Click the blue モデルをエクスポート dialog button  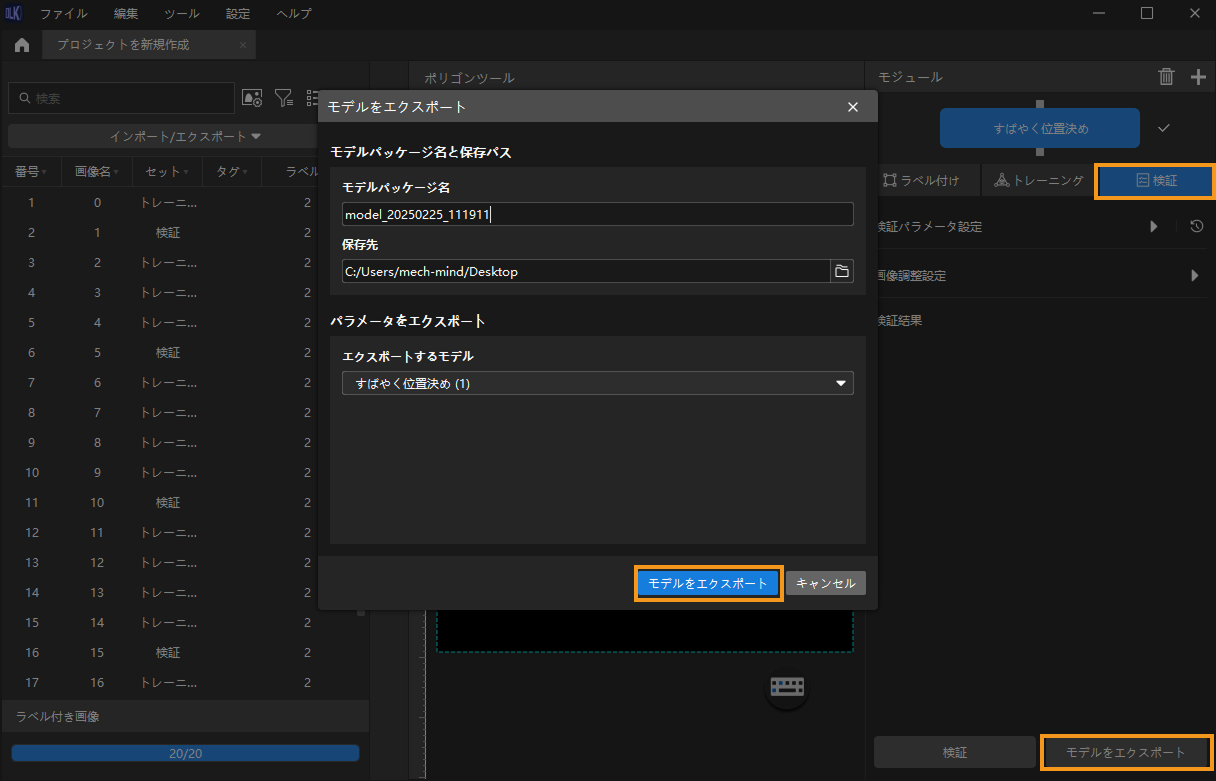tap(707, 583)
